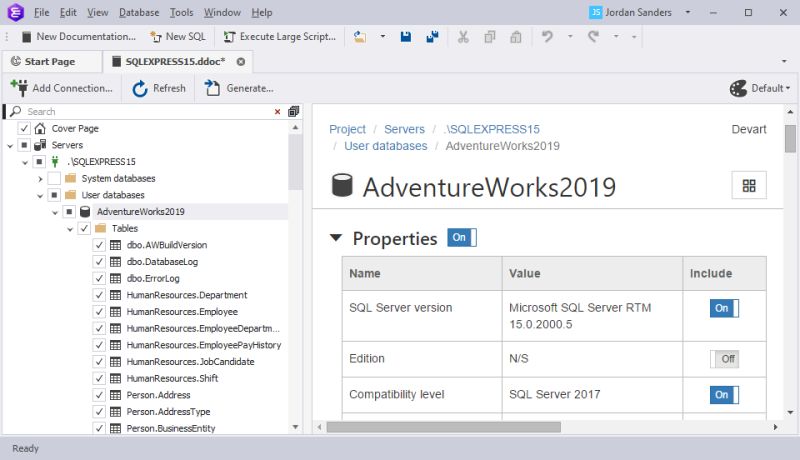
Task: Click the Paste icon in toolbar
Action: 516,37
